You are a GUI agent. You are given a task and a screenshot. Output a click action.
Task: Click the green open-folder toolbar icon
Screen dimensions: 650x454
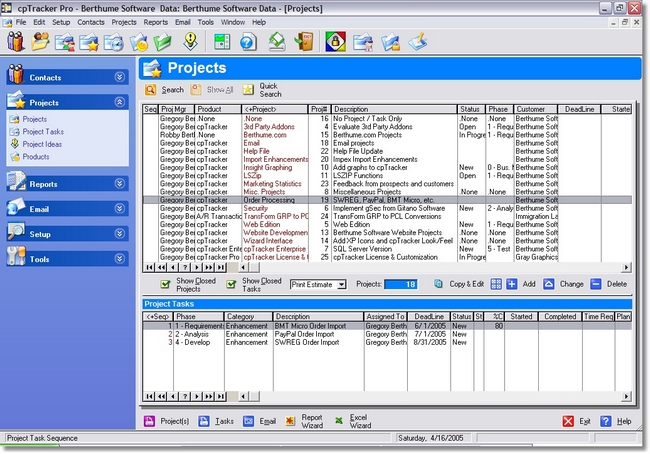162,42
